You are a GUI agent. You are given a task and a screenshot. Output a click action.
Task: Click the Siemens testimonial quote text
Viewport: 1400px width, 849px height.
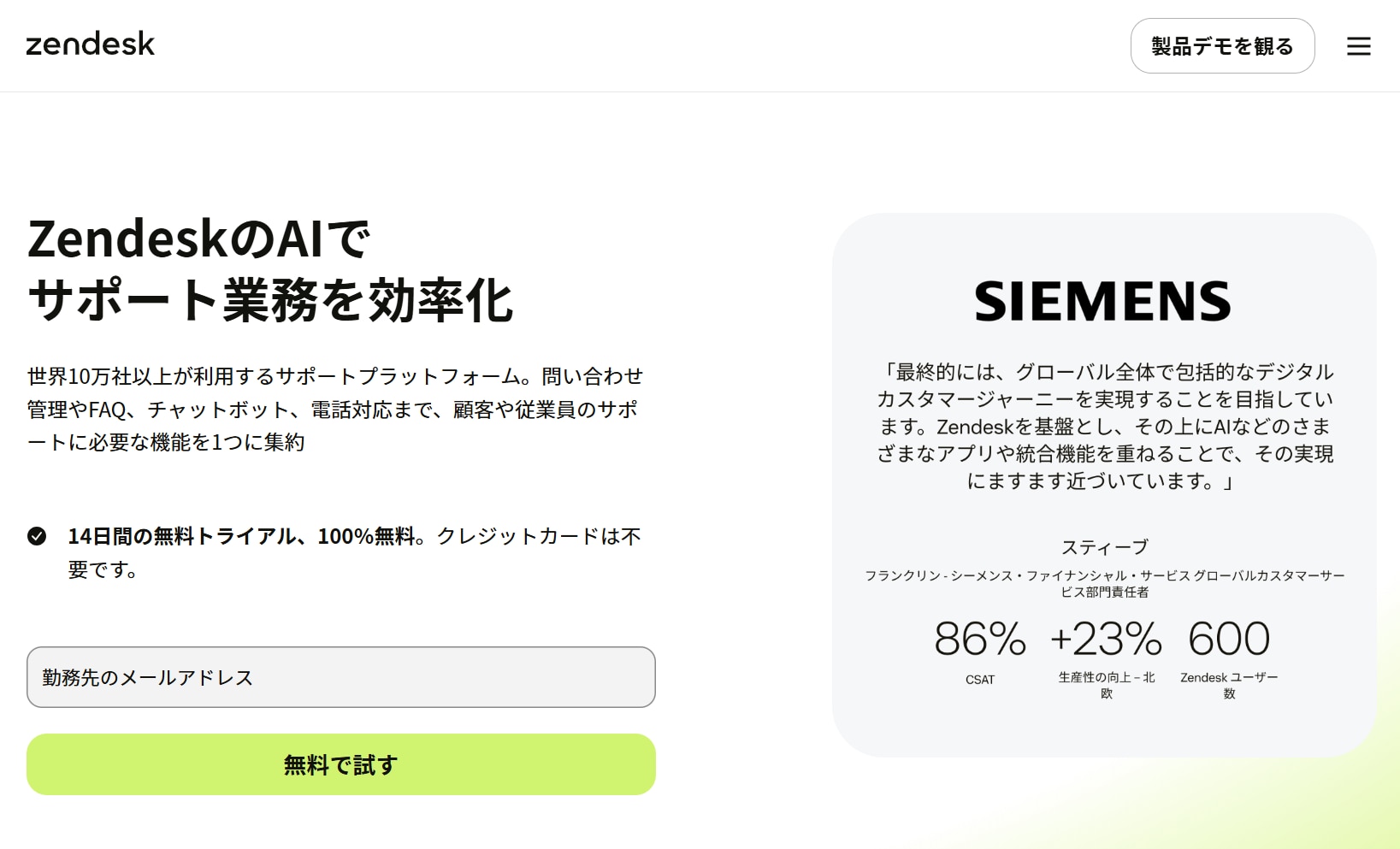click(x=1104, y=426)
